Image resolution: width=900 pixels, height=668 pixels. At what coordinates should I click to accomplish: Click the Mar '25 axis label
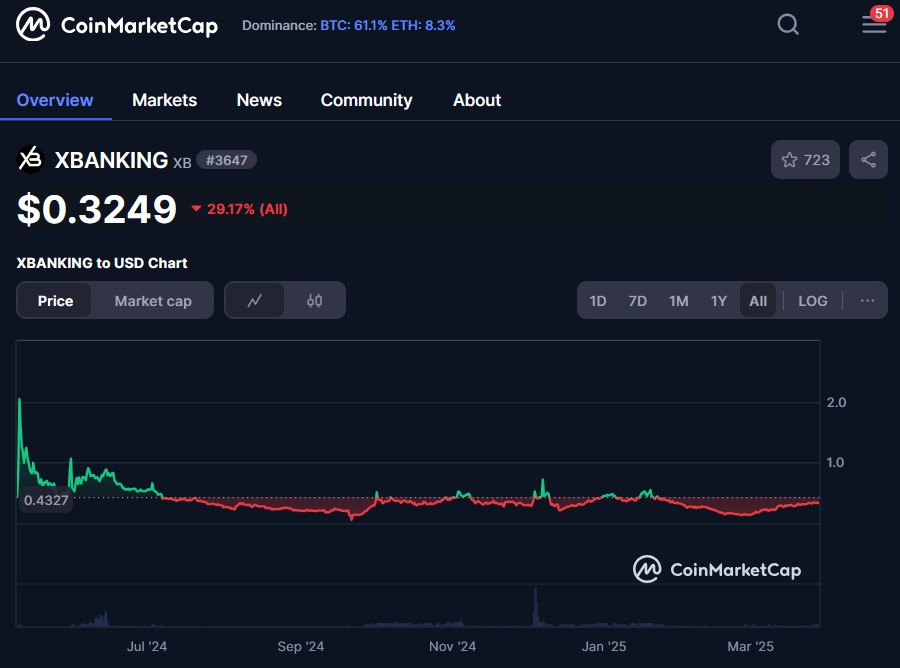click(x=751, y=646)
